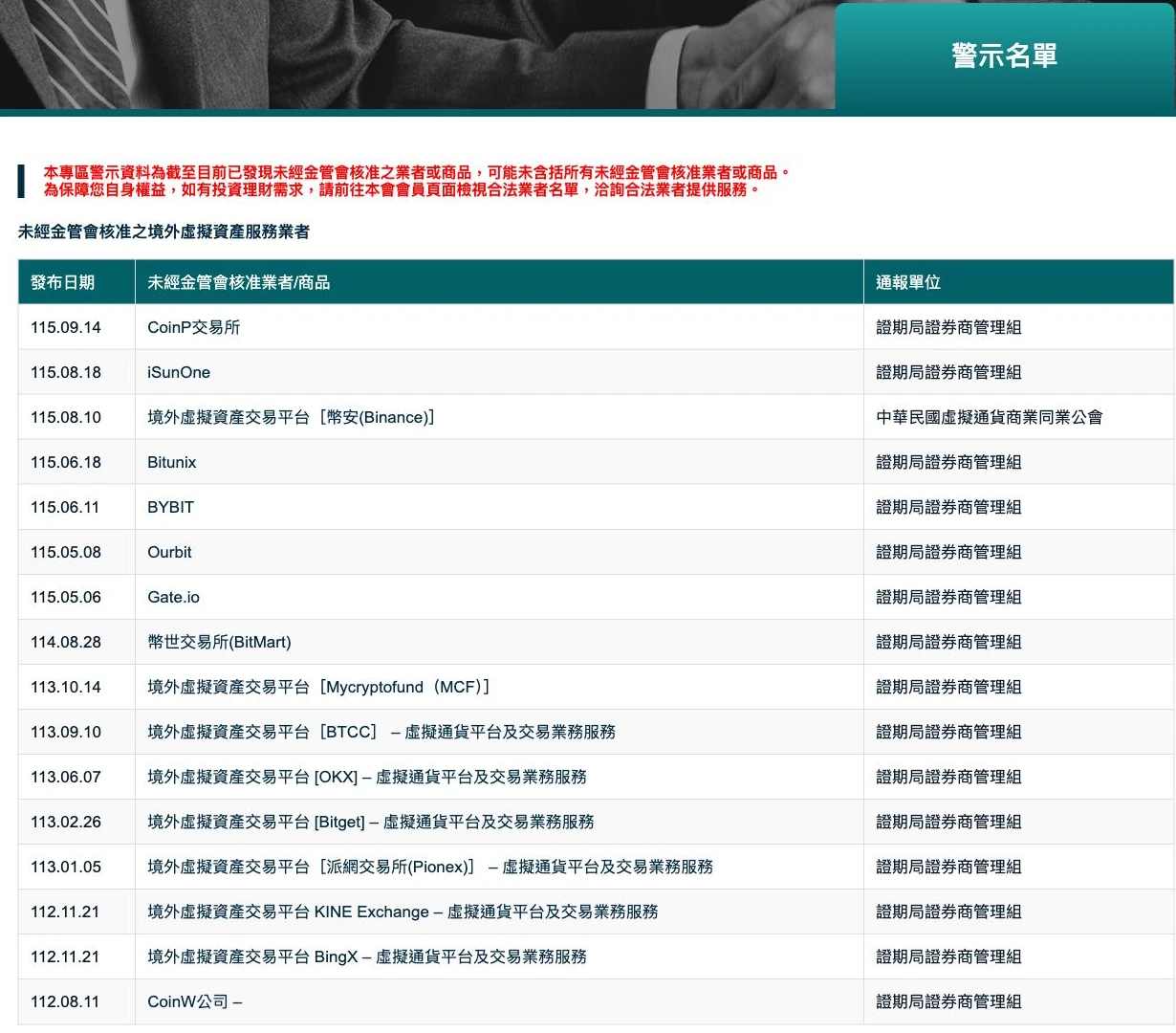This screenshot has width=1176, height=1033.
Task: Click 證期局證券商管理組 in the CoinP交易所 row
Action: (x=949, y=327)
